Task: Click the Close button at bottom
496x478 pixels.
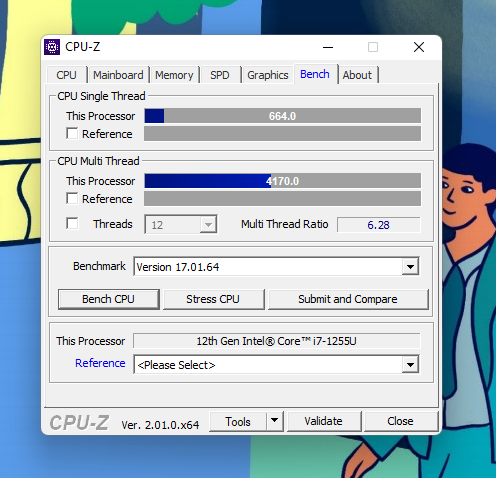Action: (400, 421)
